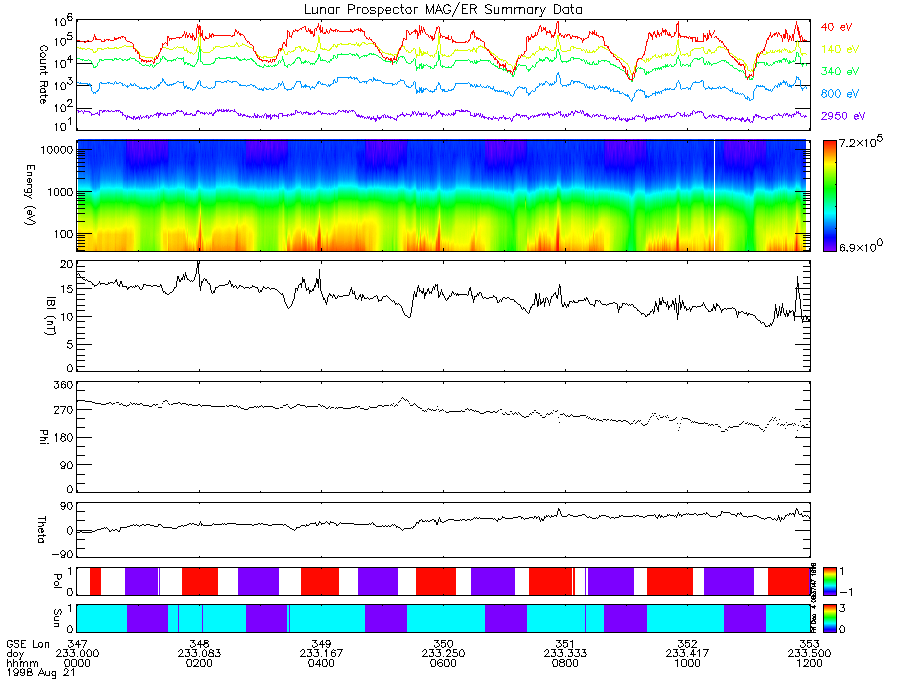Image resolution: width=900 pixels, height=700 pixels.
Task: Click the '0600' time tick label
Action: tap(443, 663)
